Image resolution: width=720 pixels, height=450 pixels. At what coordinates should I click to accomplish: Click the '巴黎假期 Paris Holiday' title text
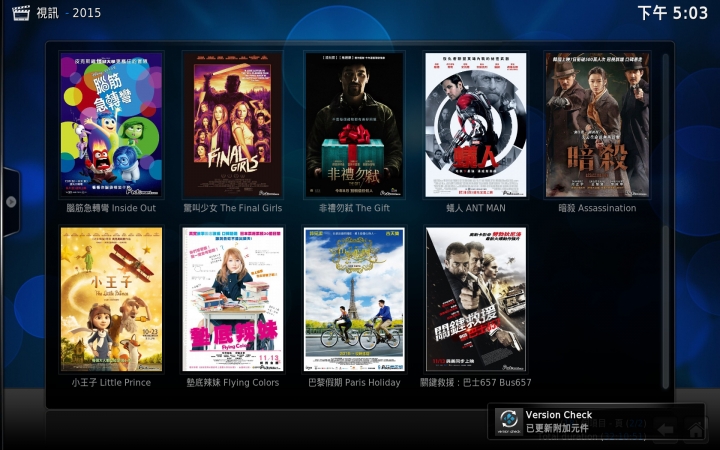[354, 382]
